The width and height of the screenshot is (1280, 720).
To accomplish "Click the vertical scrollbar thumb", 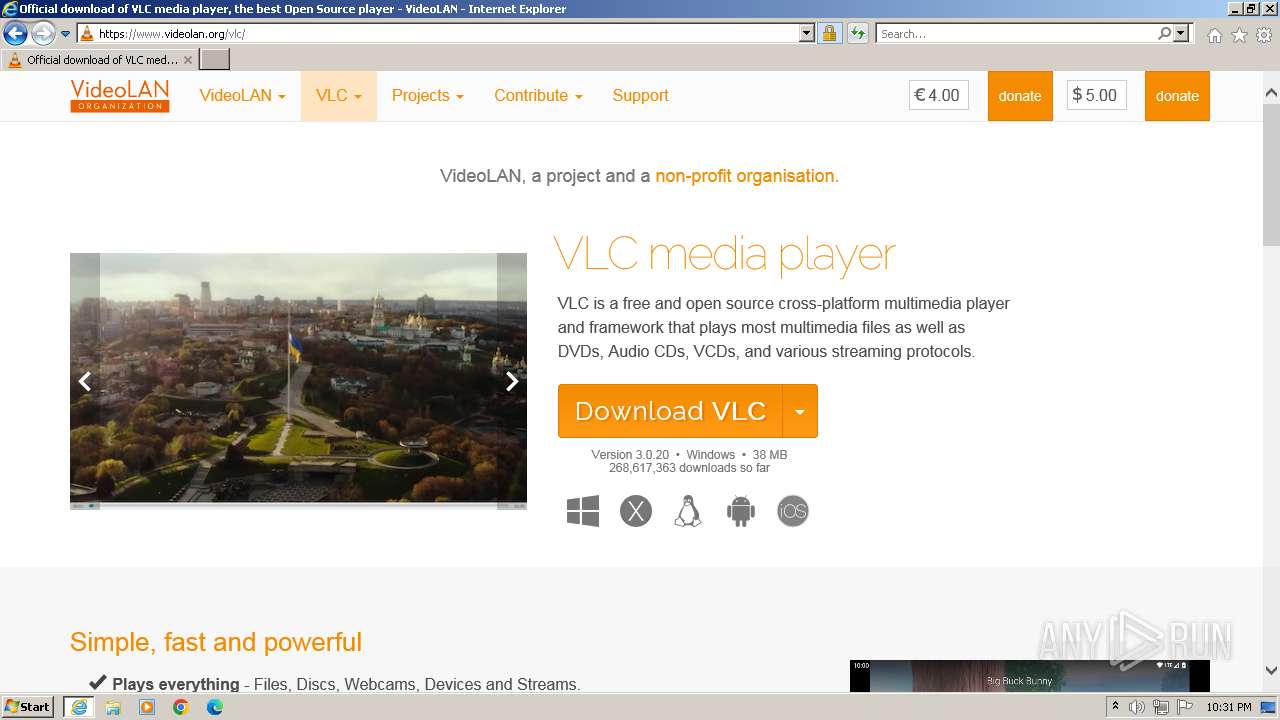I will click(x=1271, y=175).
